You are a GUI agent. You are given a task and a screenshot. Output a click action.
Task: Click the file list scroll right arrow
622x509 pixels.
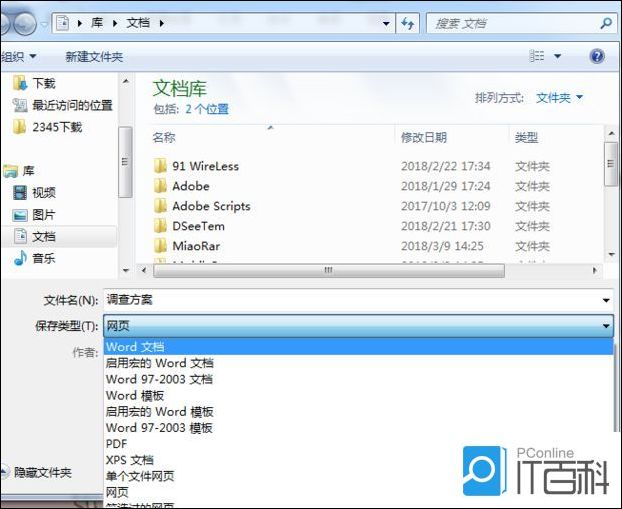coord(595,271)
